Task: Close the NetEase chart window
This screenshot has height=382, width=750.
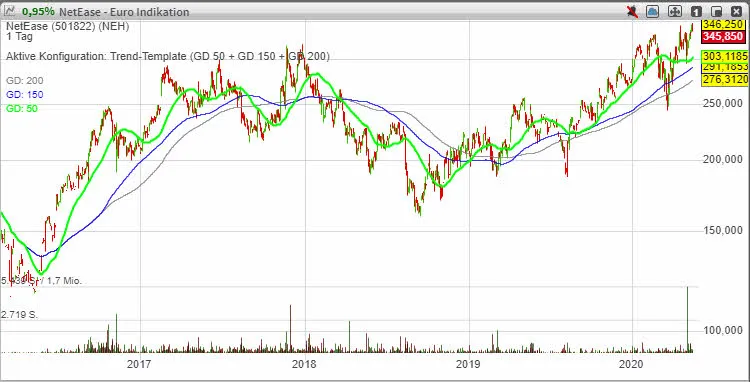Action: coord(737,11)
